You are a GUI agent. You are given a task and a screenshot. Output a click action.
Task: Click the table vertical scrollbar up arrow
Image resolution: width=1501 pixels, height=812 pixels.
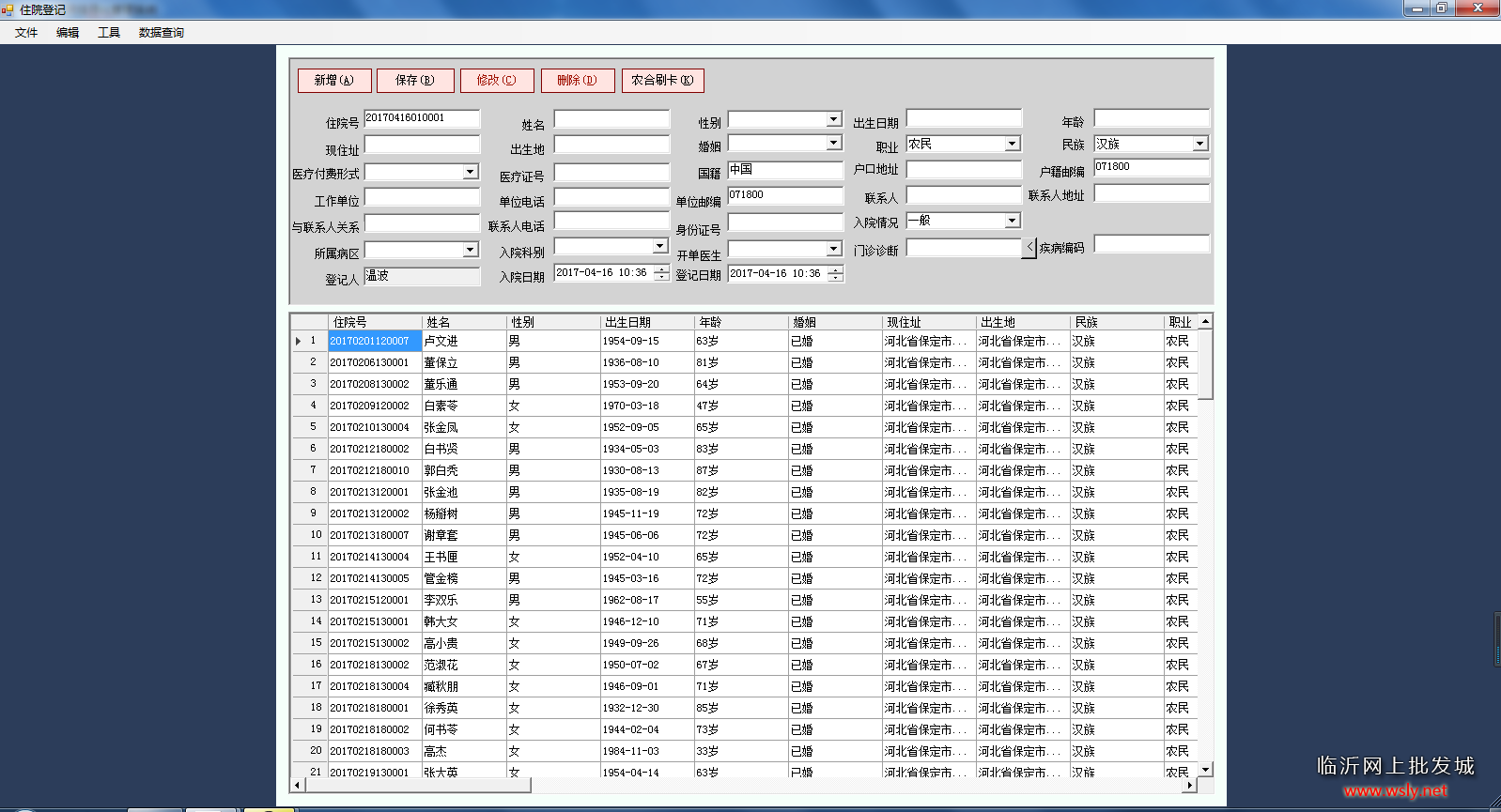point(1205,321)
